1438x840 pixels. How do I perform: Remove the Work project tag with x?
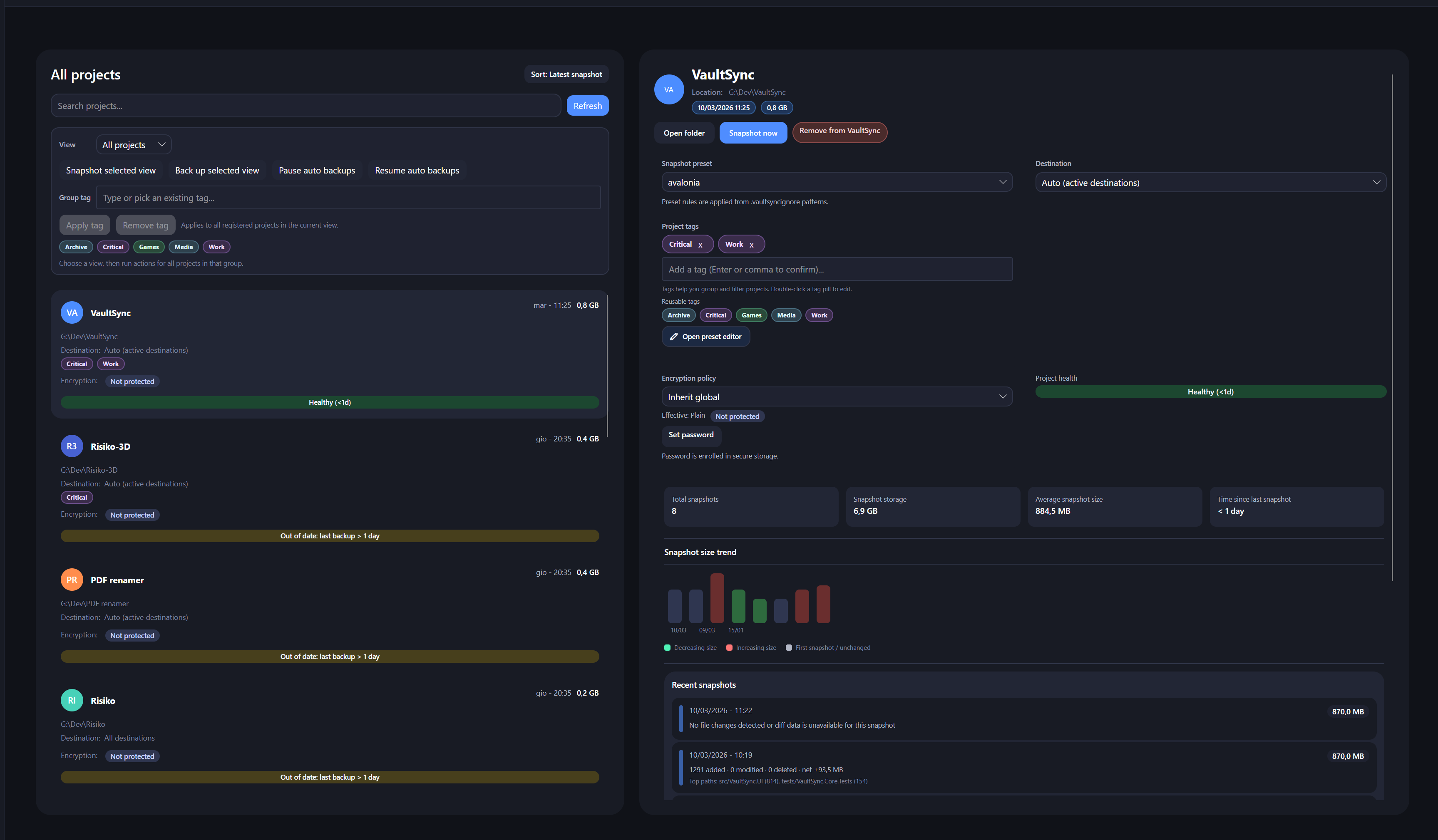coord(752,245)
